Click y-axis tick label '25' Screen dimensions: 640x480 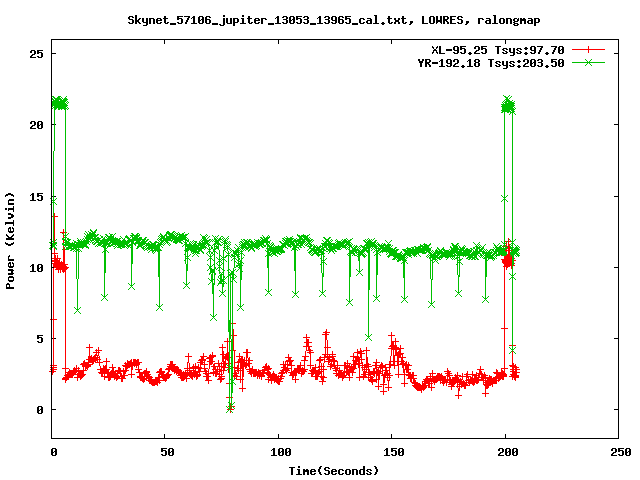[x=36, y=54]
